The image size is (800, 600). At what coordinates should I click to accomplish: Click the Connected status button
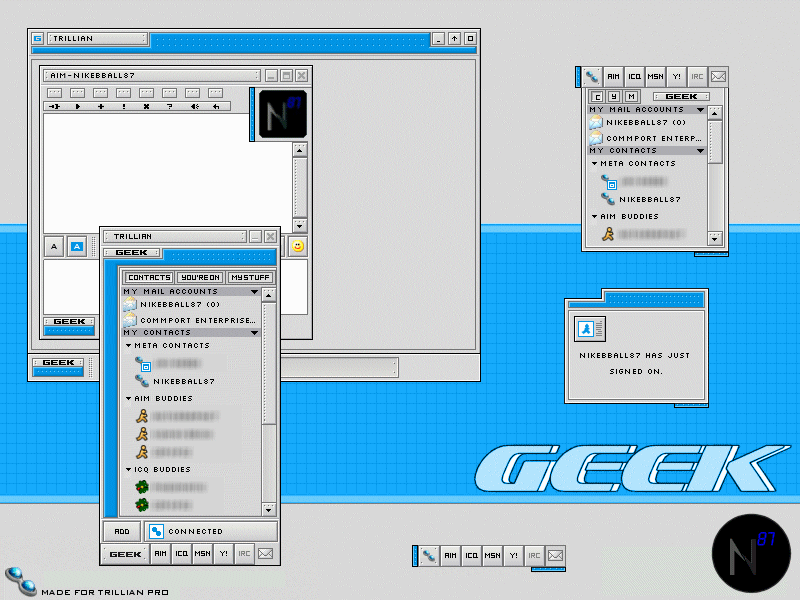coord(211,532)
